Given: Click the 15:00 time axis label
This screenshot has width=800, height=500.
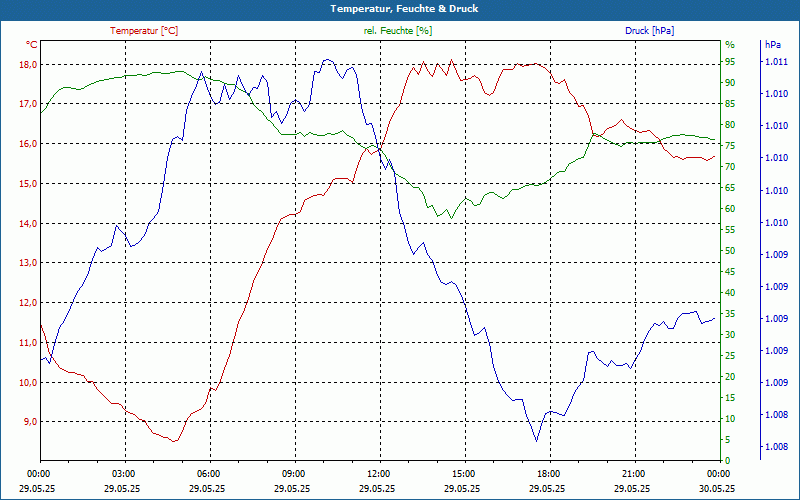Looking at the screenshot, I should click(x=465, y=473).
